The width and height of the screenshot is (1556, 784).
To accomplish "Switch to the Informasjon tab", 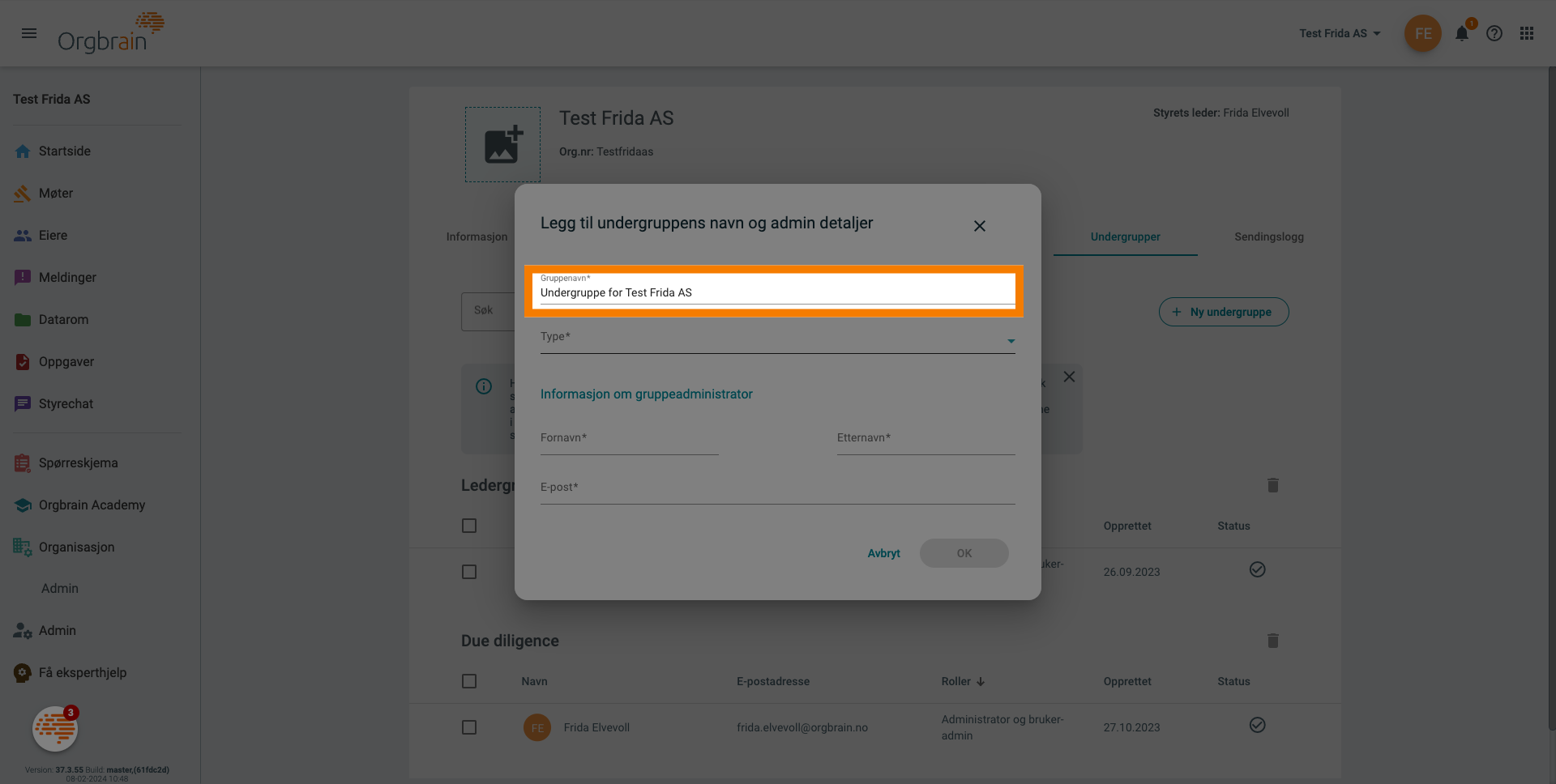I will click(x=477, y=237).
